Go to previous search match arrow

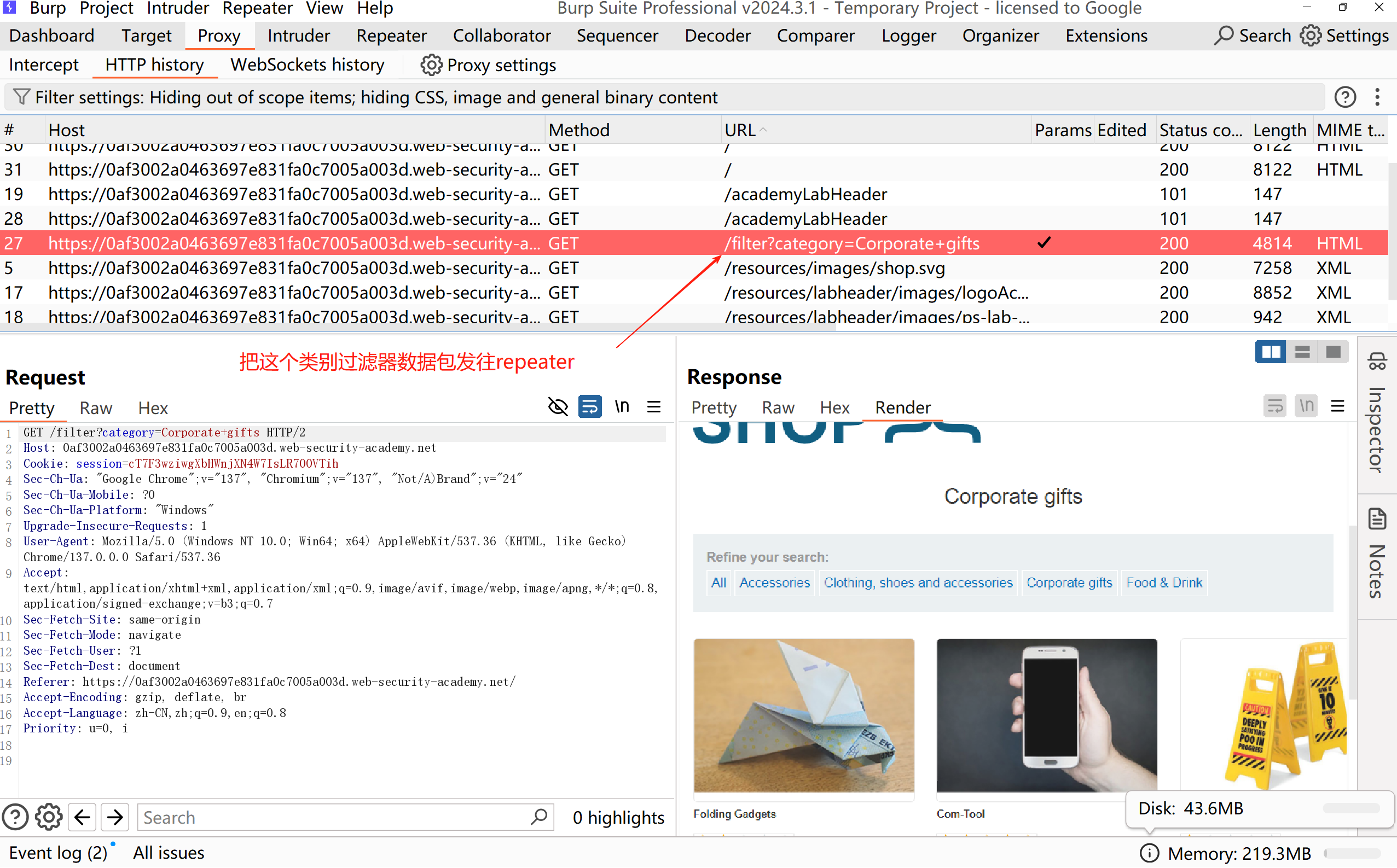click(x=82, y=817)
